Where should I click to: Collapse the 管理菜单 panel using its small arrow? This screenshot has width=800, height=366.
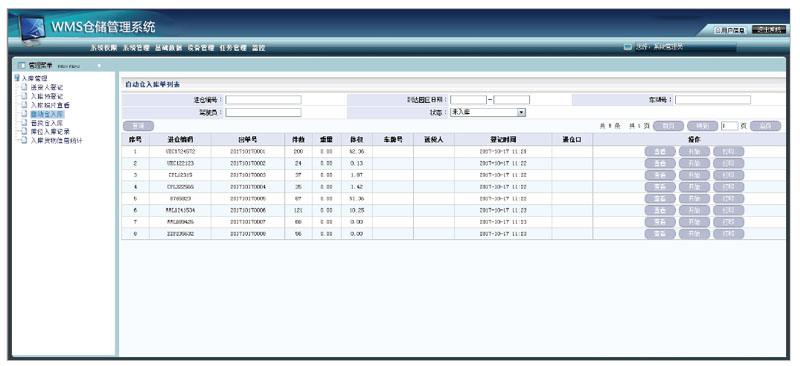(x=98, y=65)
